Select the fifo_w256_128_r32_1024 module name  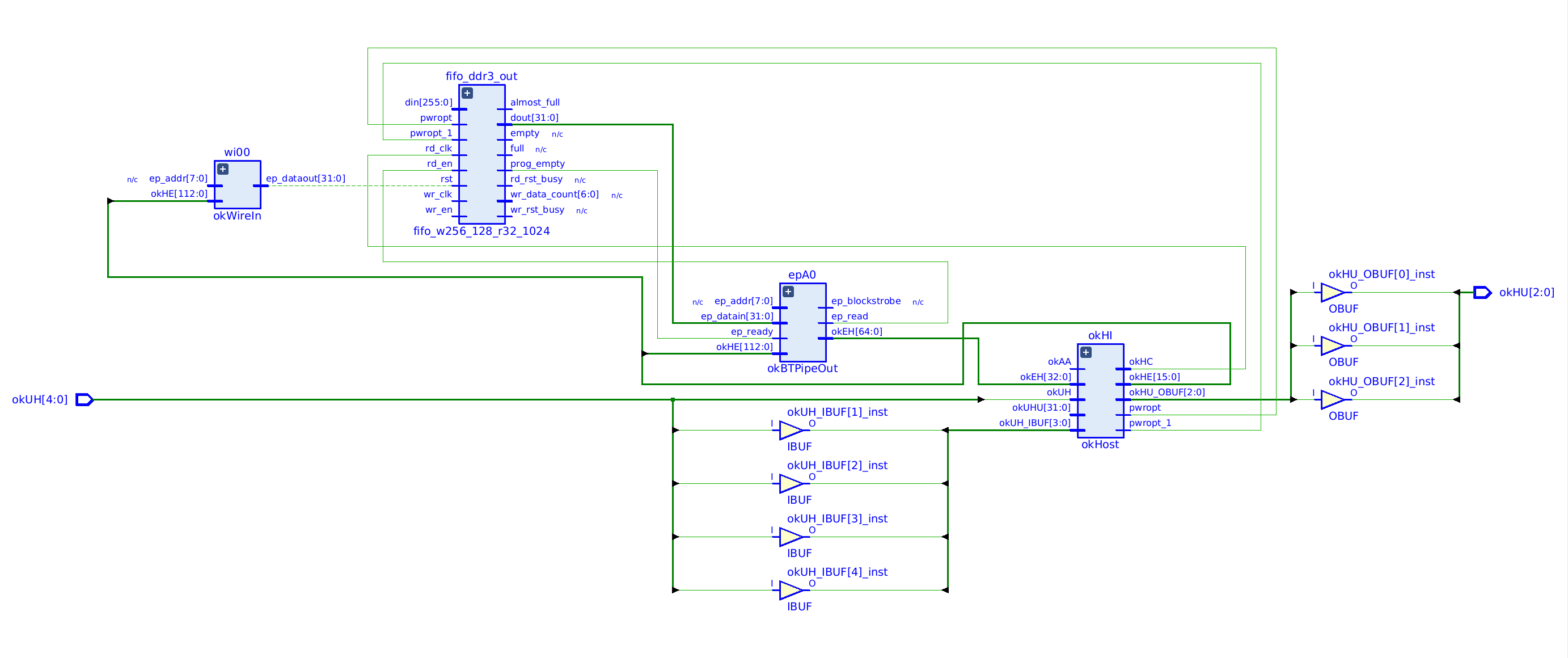(481, 231)
